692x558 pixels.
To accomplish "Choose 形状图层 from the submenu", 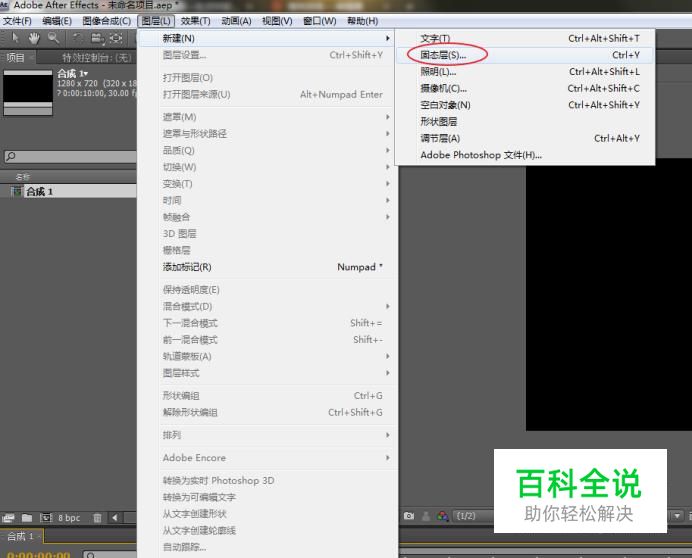I will pos(525,122).
